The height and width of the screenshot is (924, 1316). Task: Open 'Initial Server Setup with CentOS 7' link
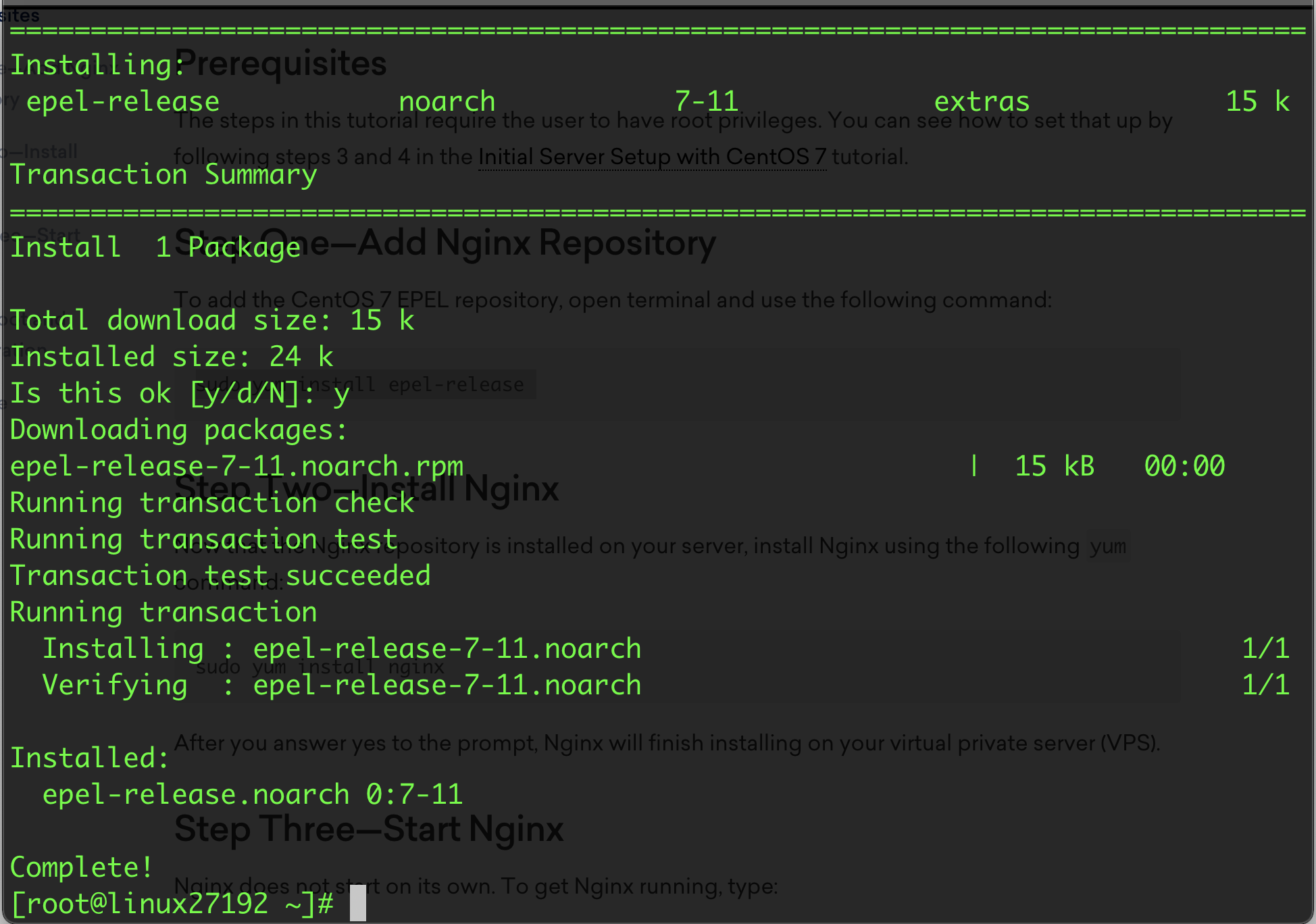tap(652, 157)
